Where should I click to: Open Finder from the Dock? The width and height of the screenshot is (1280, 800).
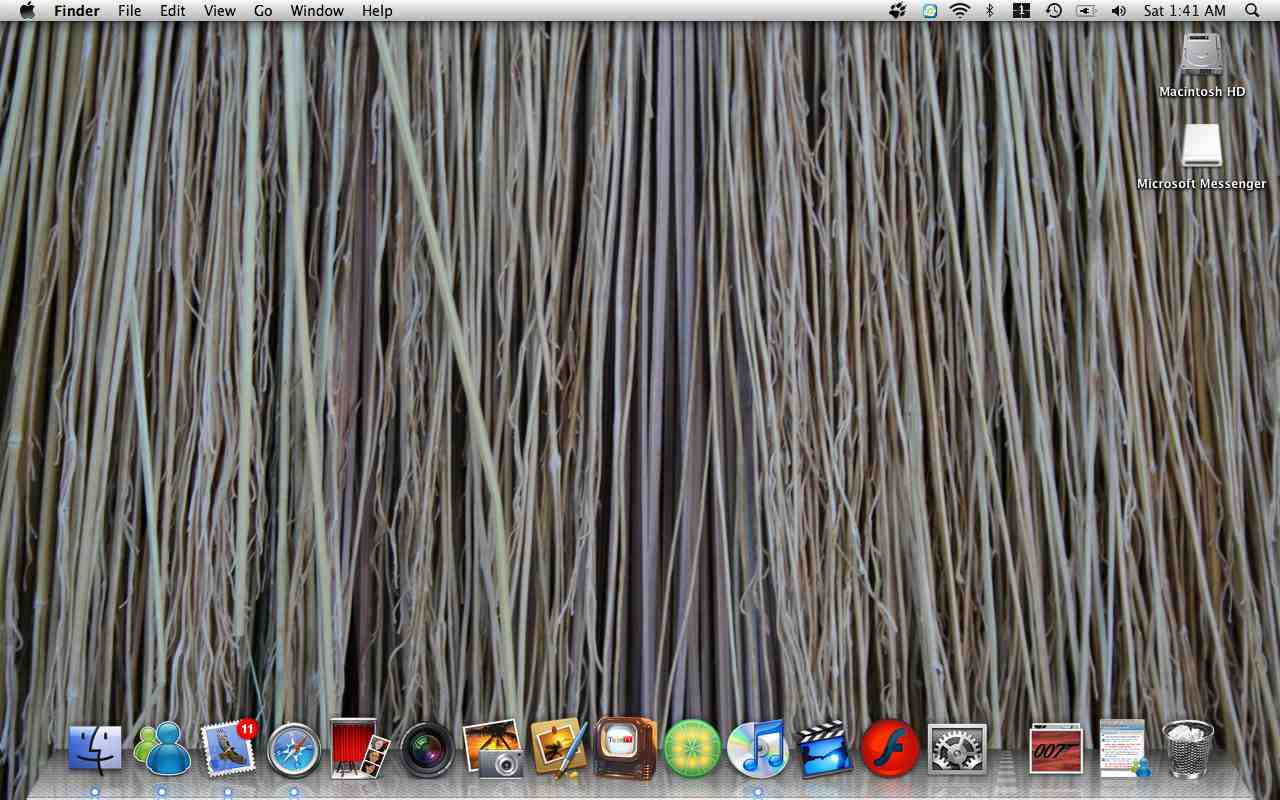95,749
